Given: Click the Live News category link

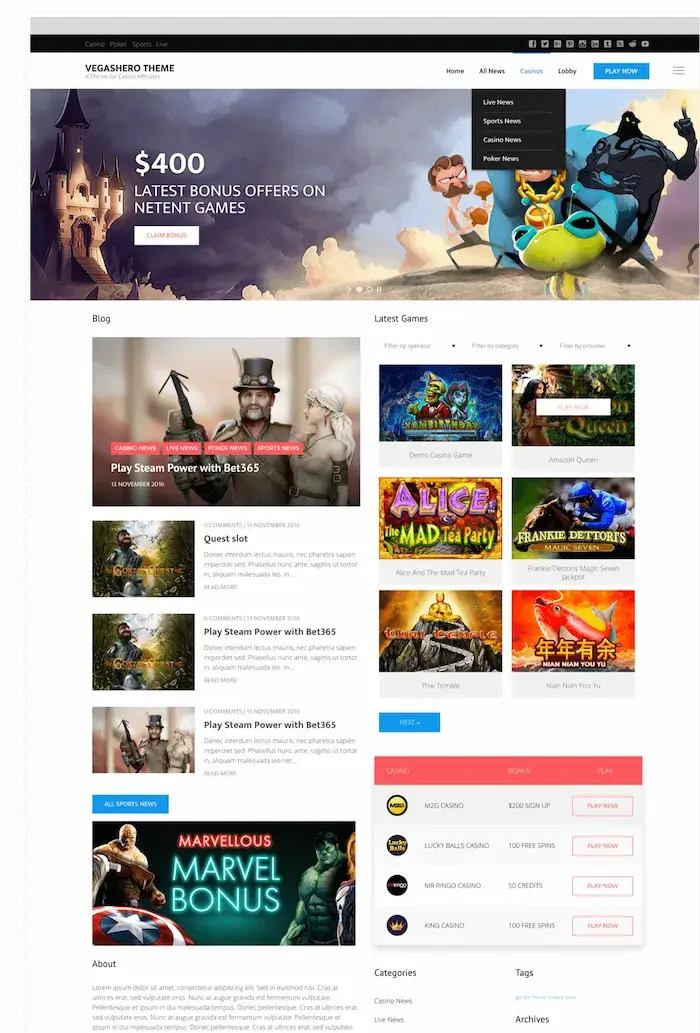Looking at the screenshot, I should tap(389, 1020).
